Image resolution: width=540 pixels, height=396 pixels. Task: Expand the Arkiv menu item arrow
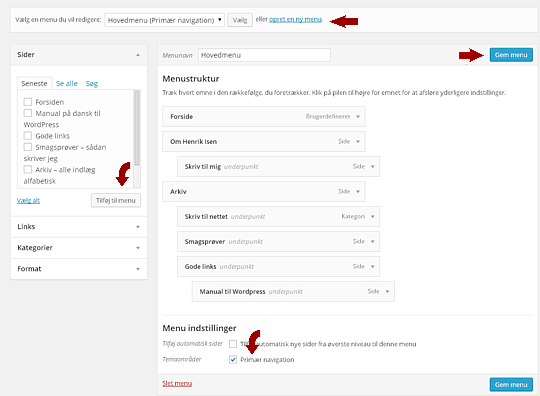coord(358,191)
